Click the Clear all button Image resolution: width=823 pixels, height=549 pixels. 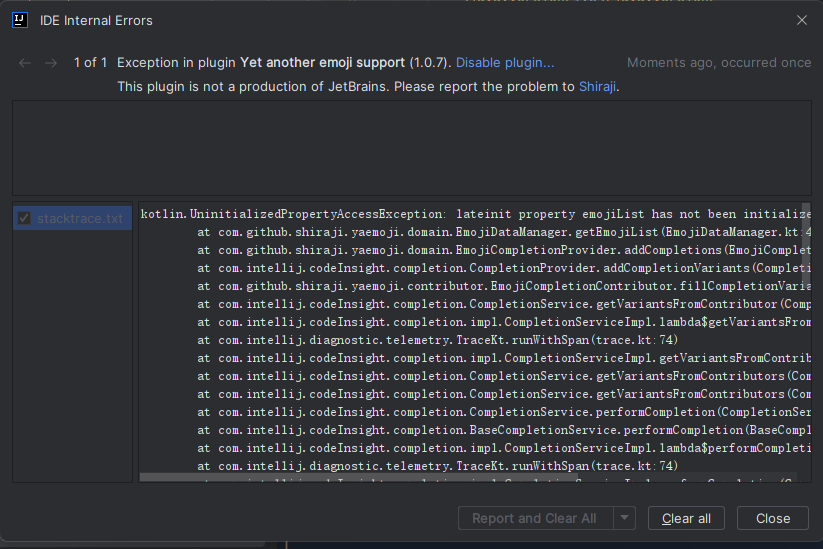(x=686, y=518)
